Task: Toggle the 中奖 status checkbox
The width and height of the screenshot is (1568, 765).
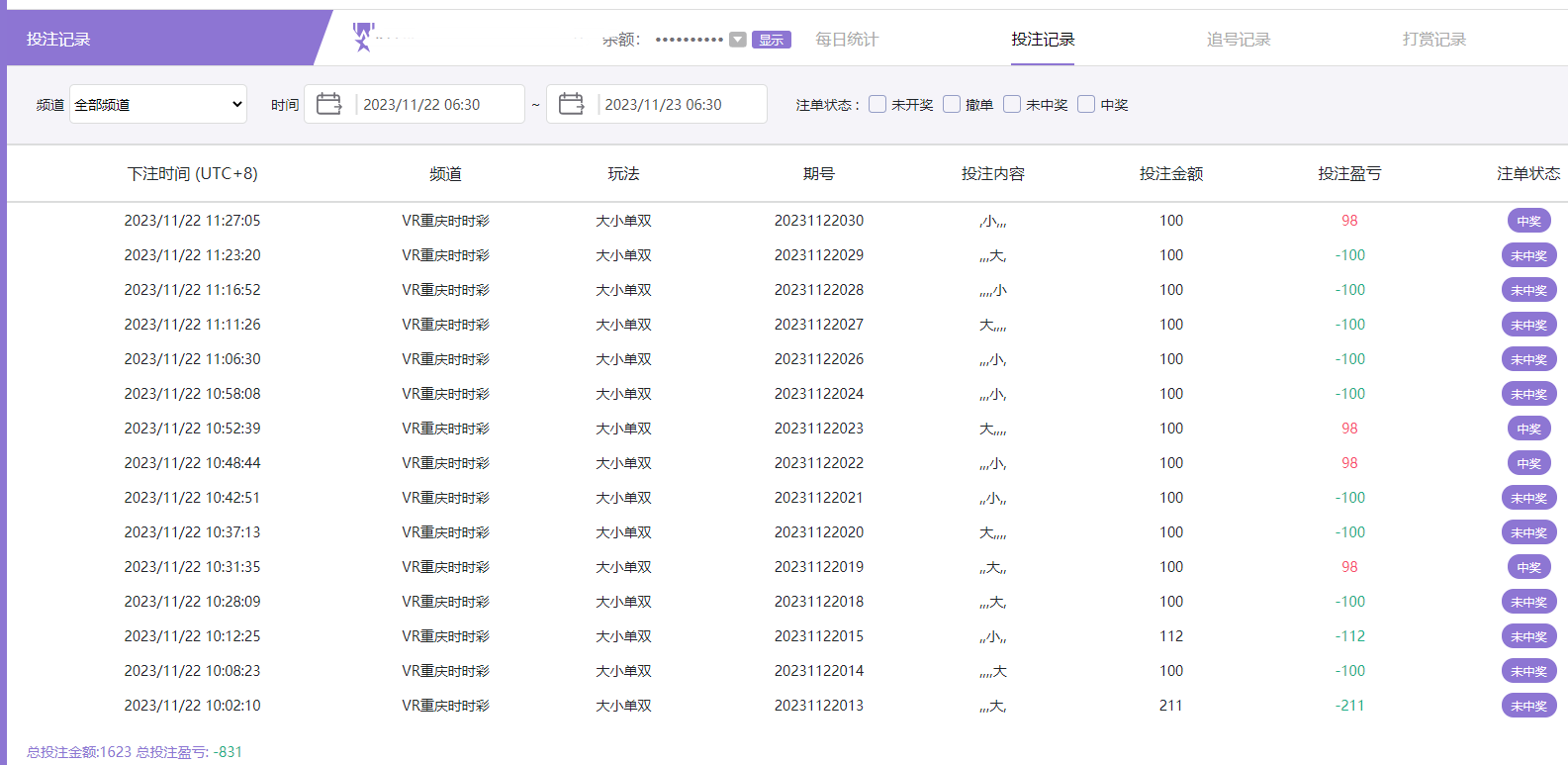Action: 1086,104
